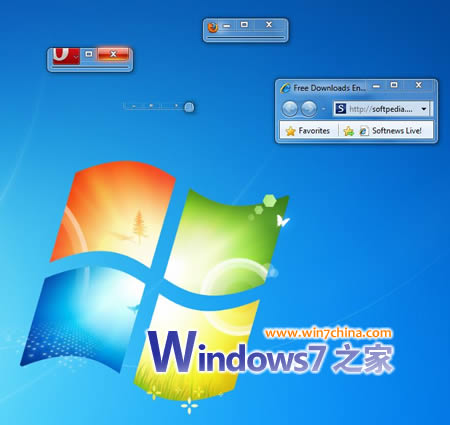450x425 pixels.
Task: Maximize the Internet Explorer window
Action: 394,85
